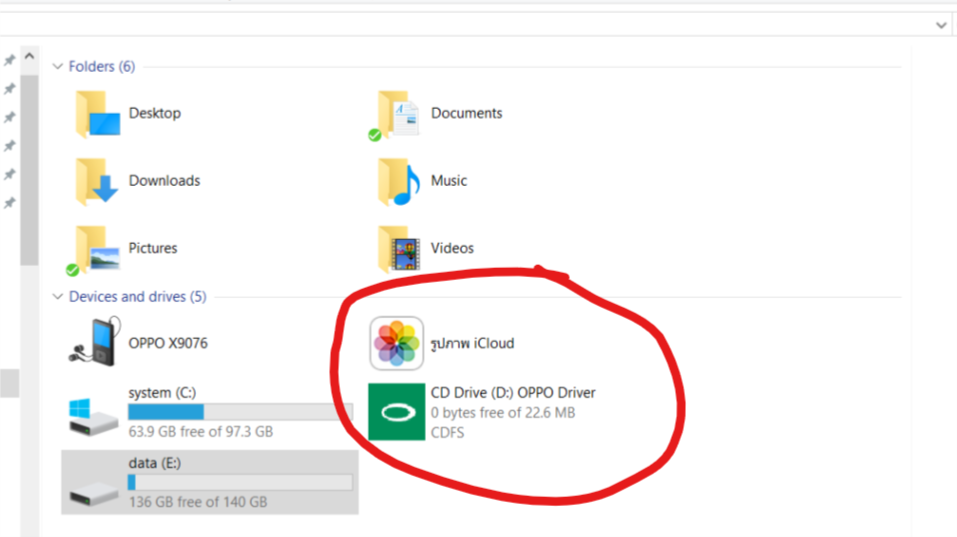Screen dimensions: 957x537
Task: Open the iCloud Photos flower icon
Action: pyautogui.click(x=397, y=343)
